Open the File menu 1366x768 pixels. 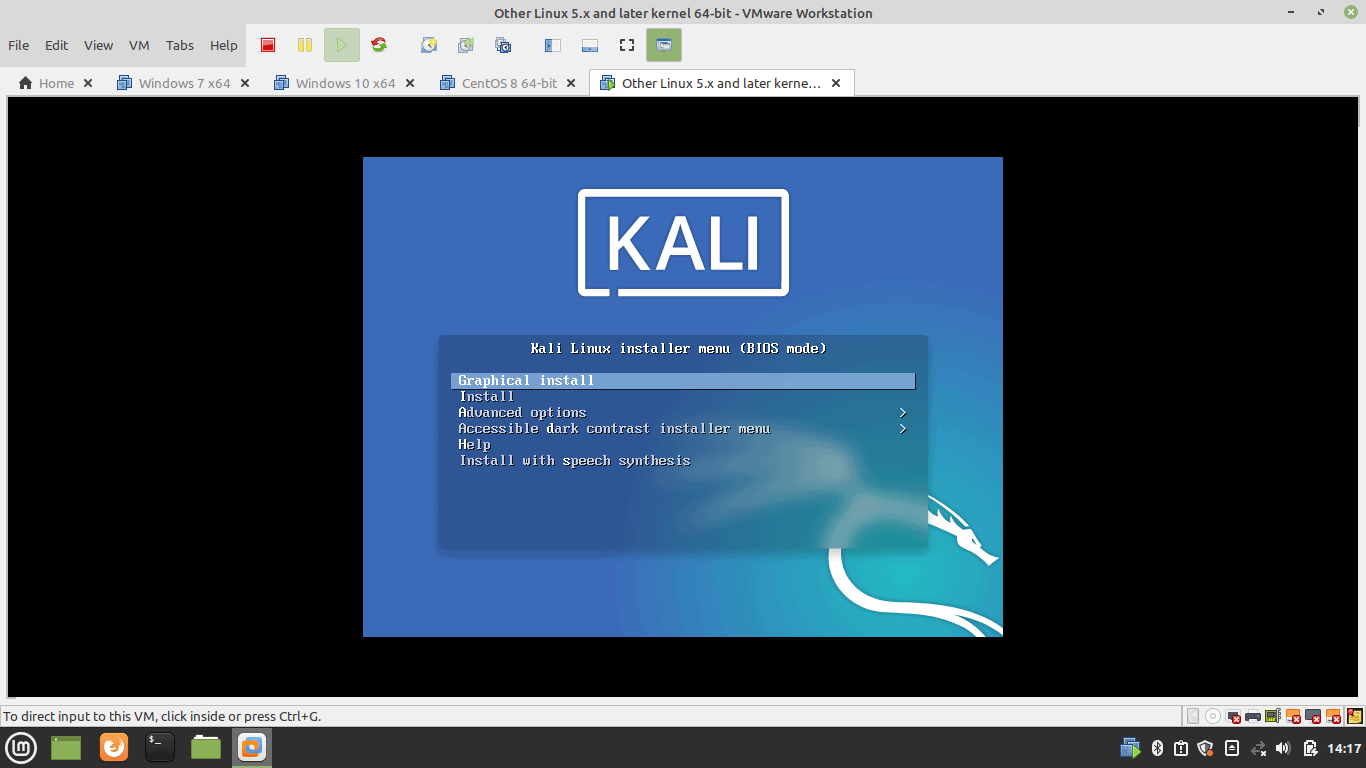point(19,45)
